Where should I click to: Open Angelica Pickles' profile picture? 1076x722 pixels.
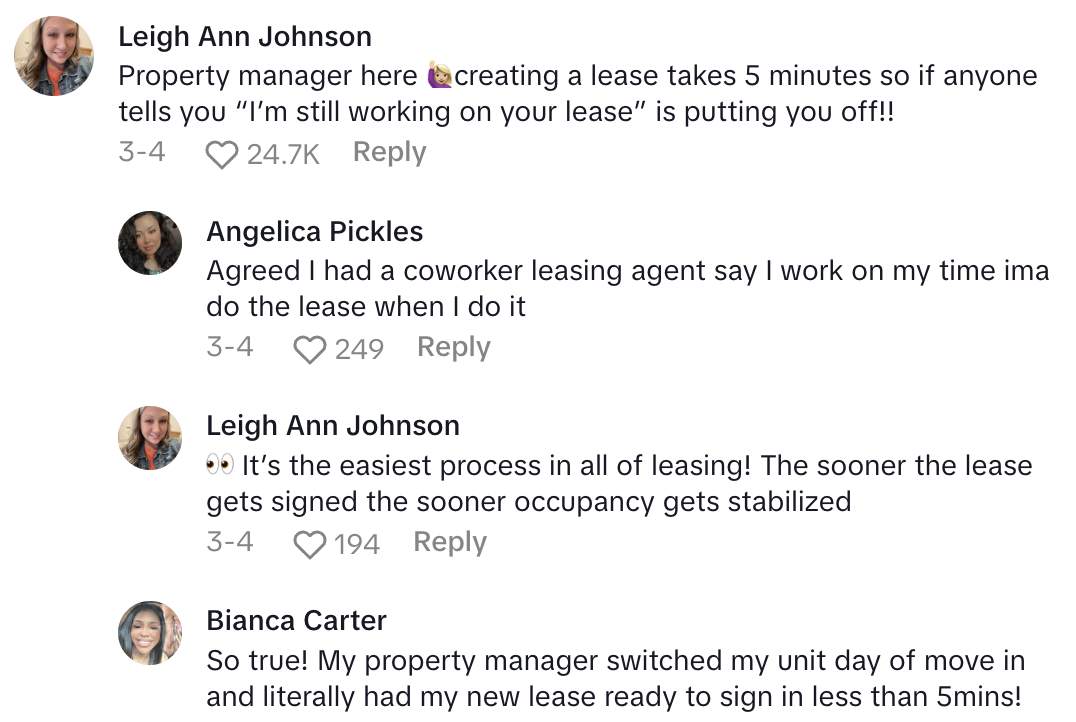150,243
